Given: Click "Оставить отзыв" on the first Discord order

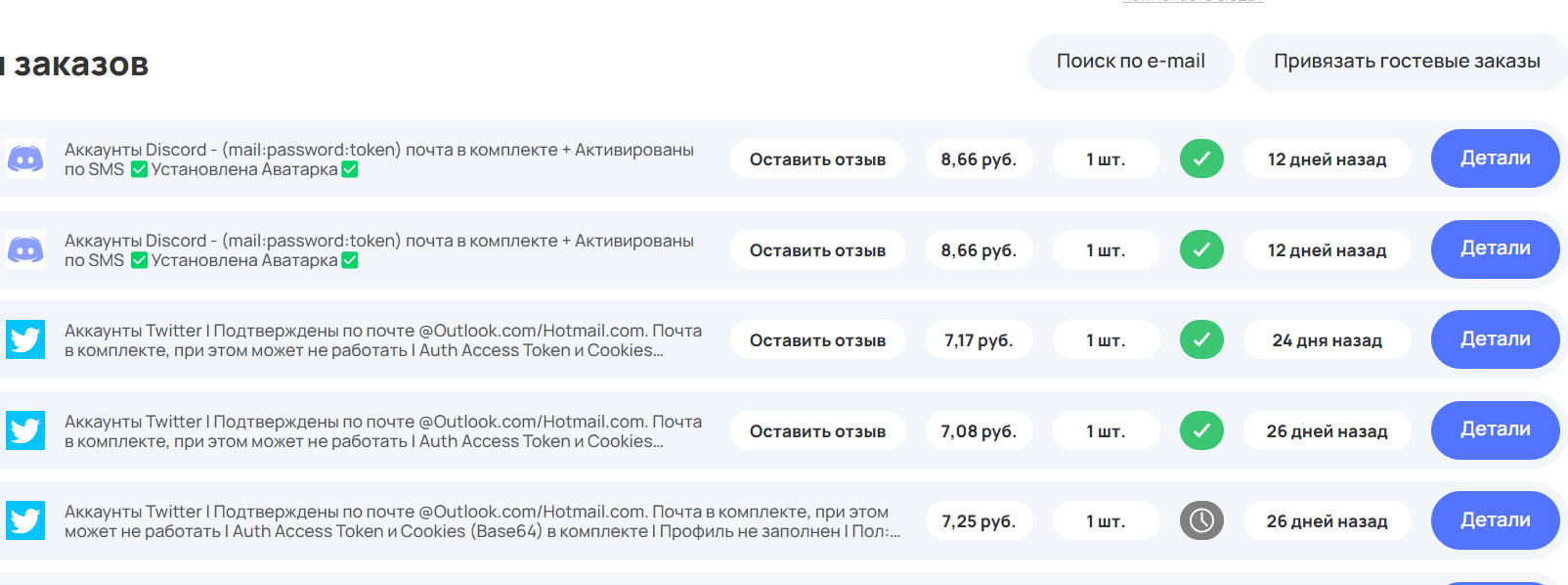Looking at the screenshot, I should coord(817,159).
